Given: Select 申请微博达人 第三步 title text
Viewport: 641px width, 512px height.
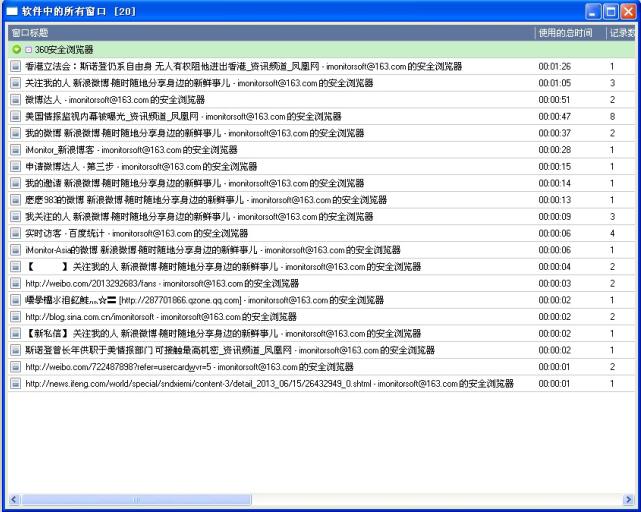Looking at the screenshot, I should (x=141, y=166).
